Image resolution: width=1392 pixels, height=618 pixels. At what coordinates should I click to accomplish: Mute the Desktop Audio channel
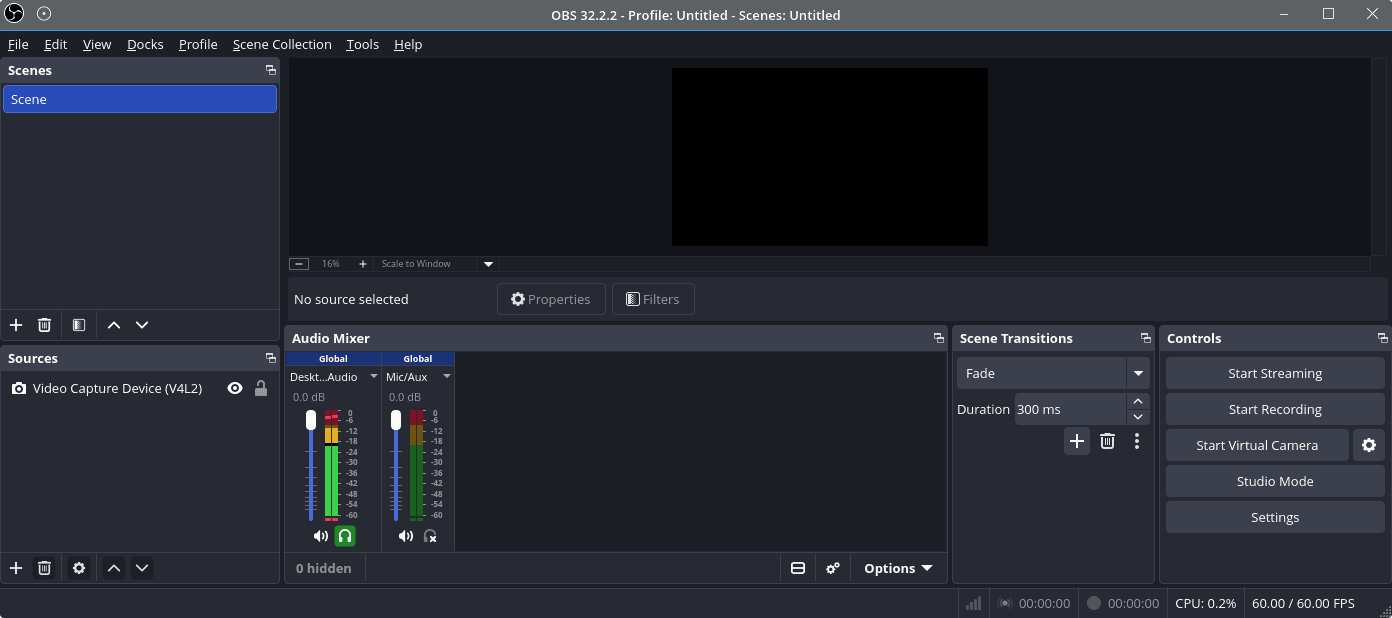tap(320, 536)
